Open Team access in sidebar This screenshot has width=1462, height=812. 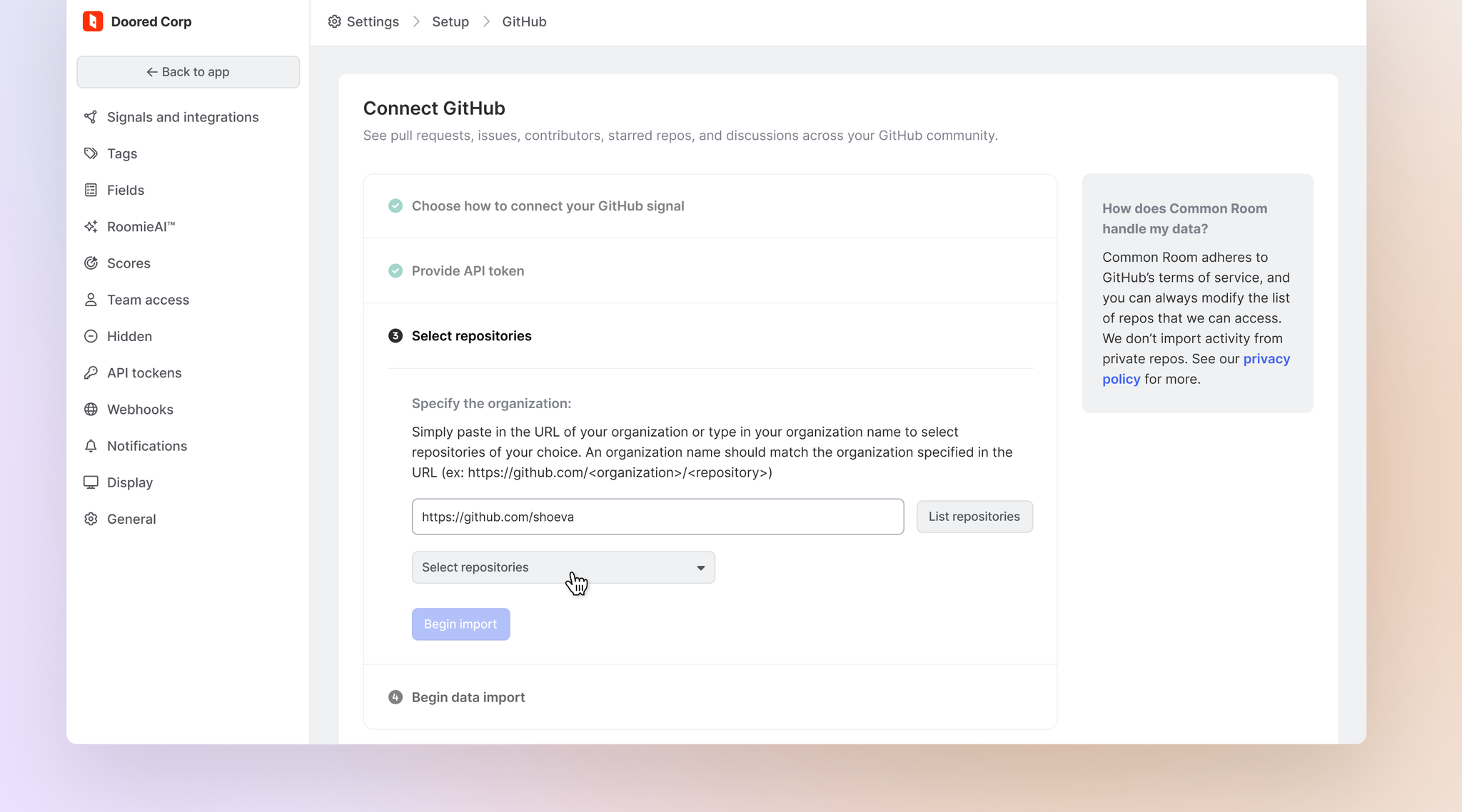point(148,300)
